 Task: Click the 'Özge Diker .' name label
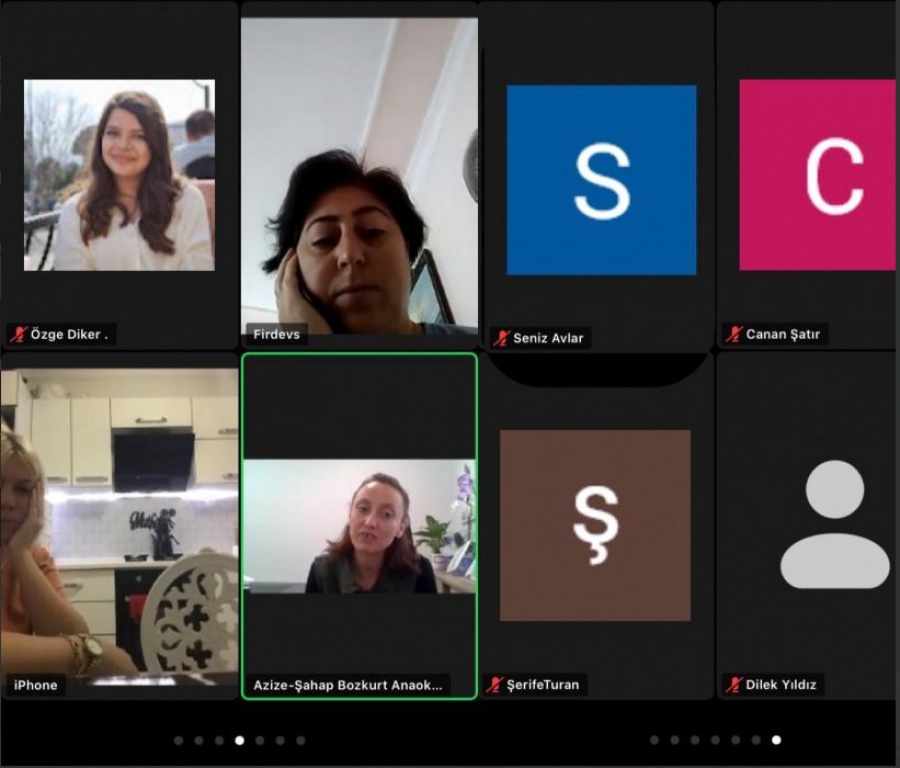(69, 334)
